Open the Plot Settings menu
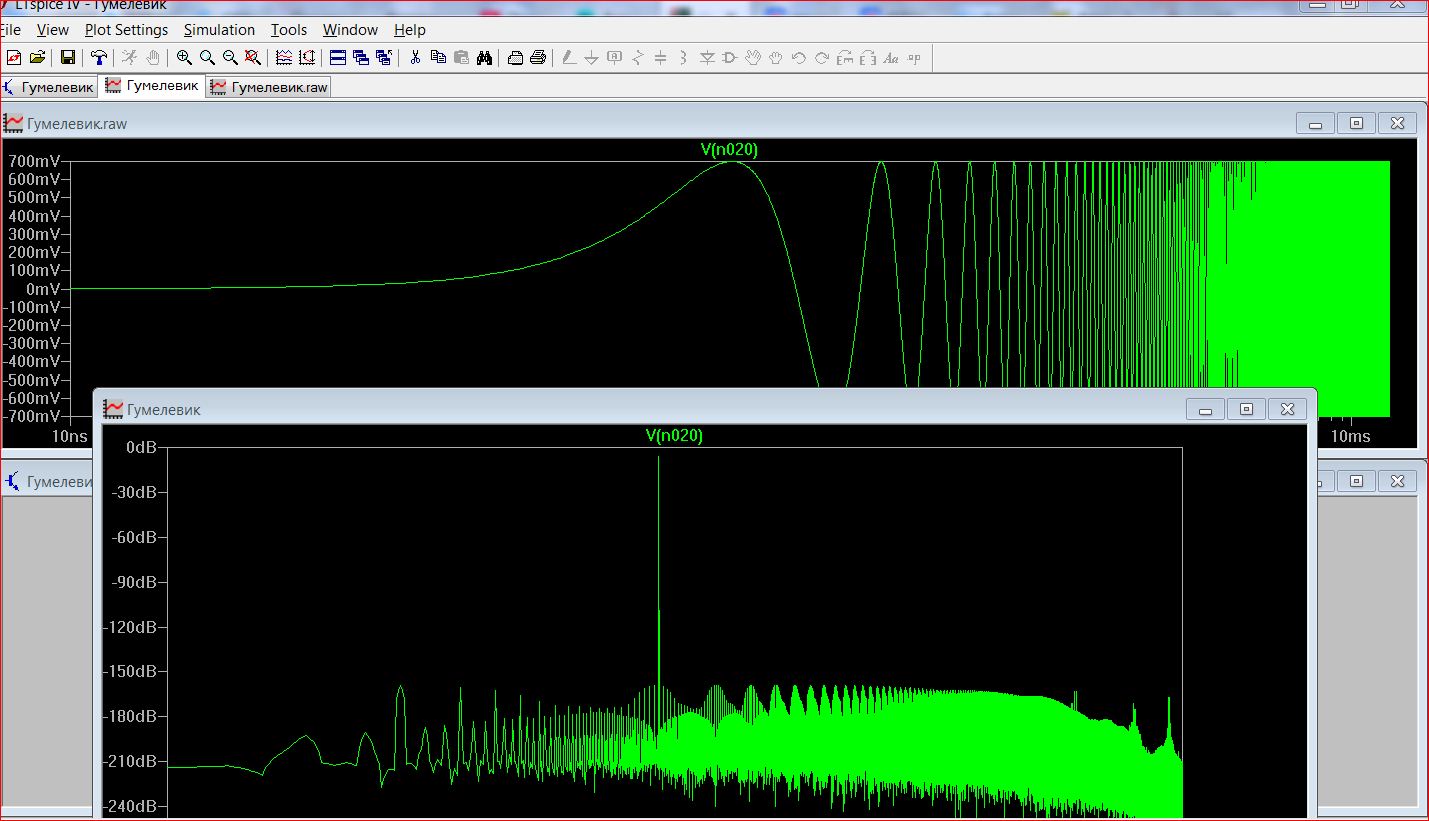The width and height of the screenshot is (1429, 821). tap(126, 30)
